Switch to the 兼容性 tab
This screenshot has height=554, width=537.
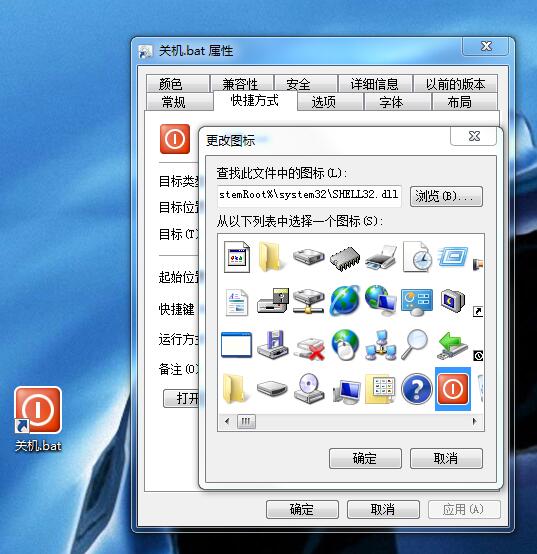point(242,83)
